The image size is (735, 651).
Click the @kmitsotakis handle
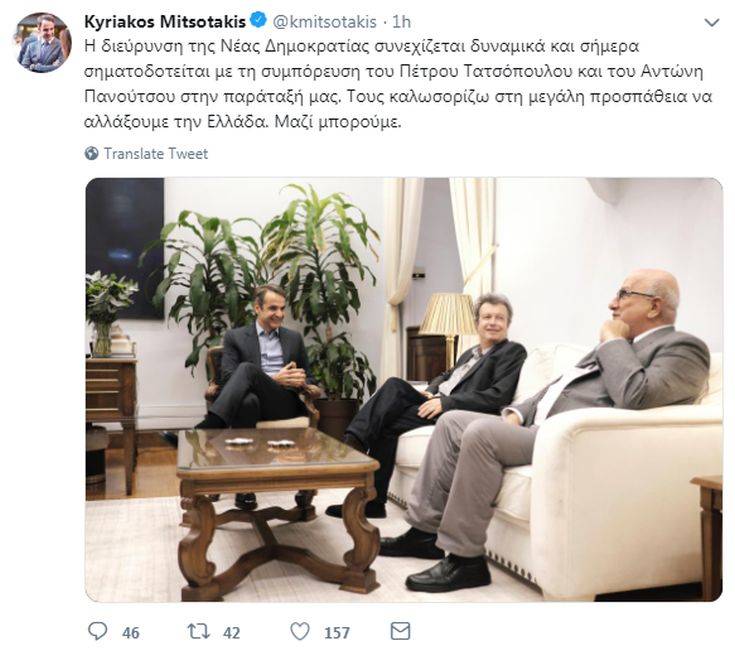(x=324, y=22)
